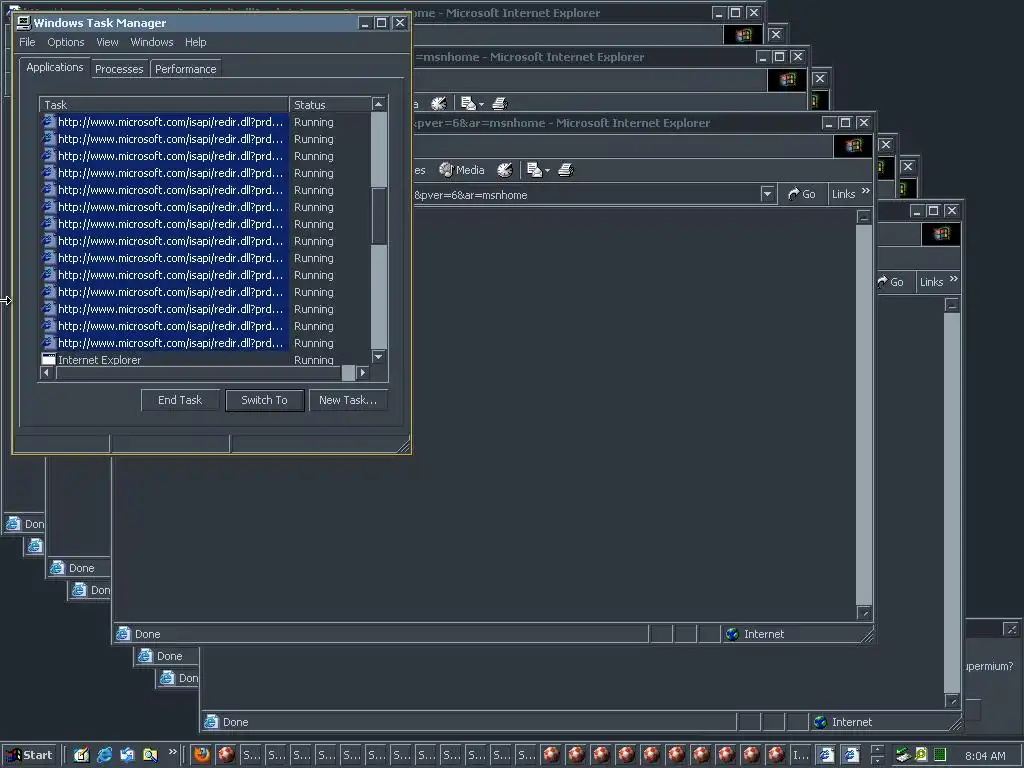Expand Links chevron in the pver=6 Explorer window
Screen dimensions: 1024x768
pyautogui.click(x=866, y=191)
